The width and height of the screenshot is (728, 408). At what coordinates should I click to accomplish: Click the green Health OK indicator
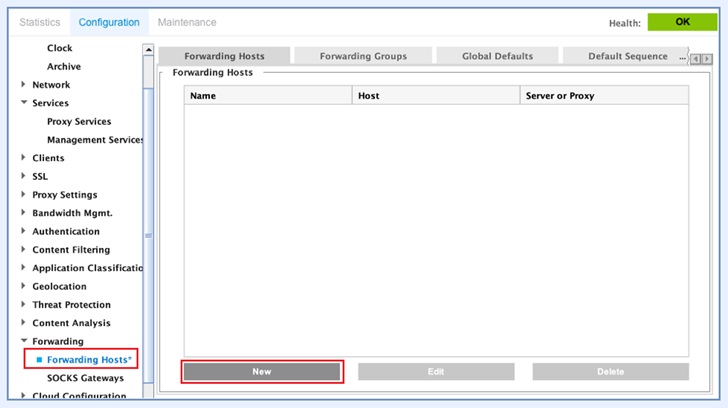point(682,22)
